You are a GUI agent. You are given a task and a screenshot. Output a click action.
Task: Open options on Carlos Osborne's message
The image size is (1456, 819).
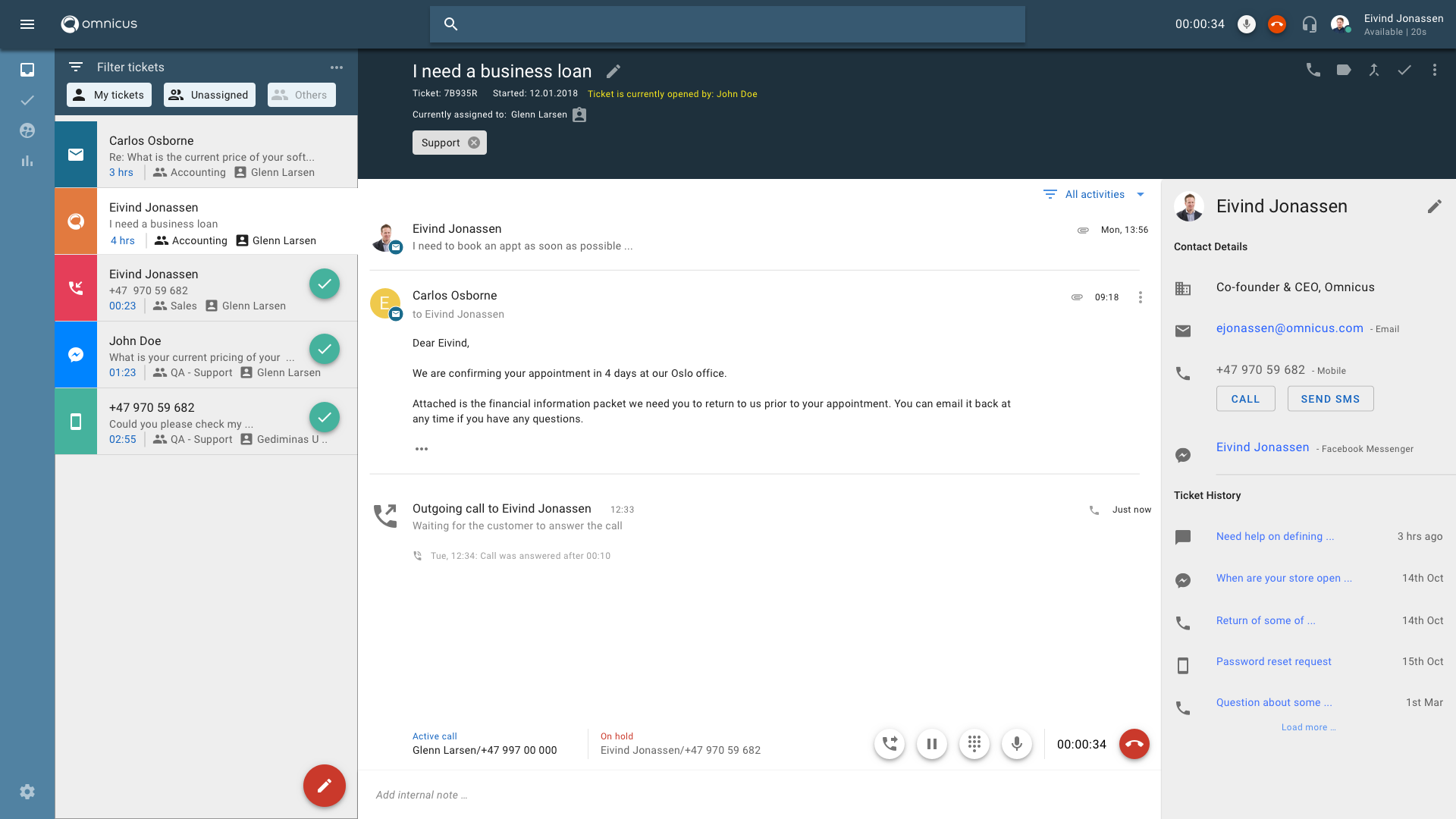click(1141, 297)
